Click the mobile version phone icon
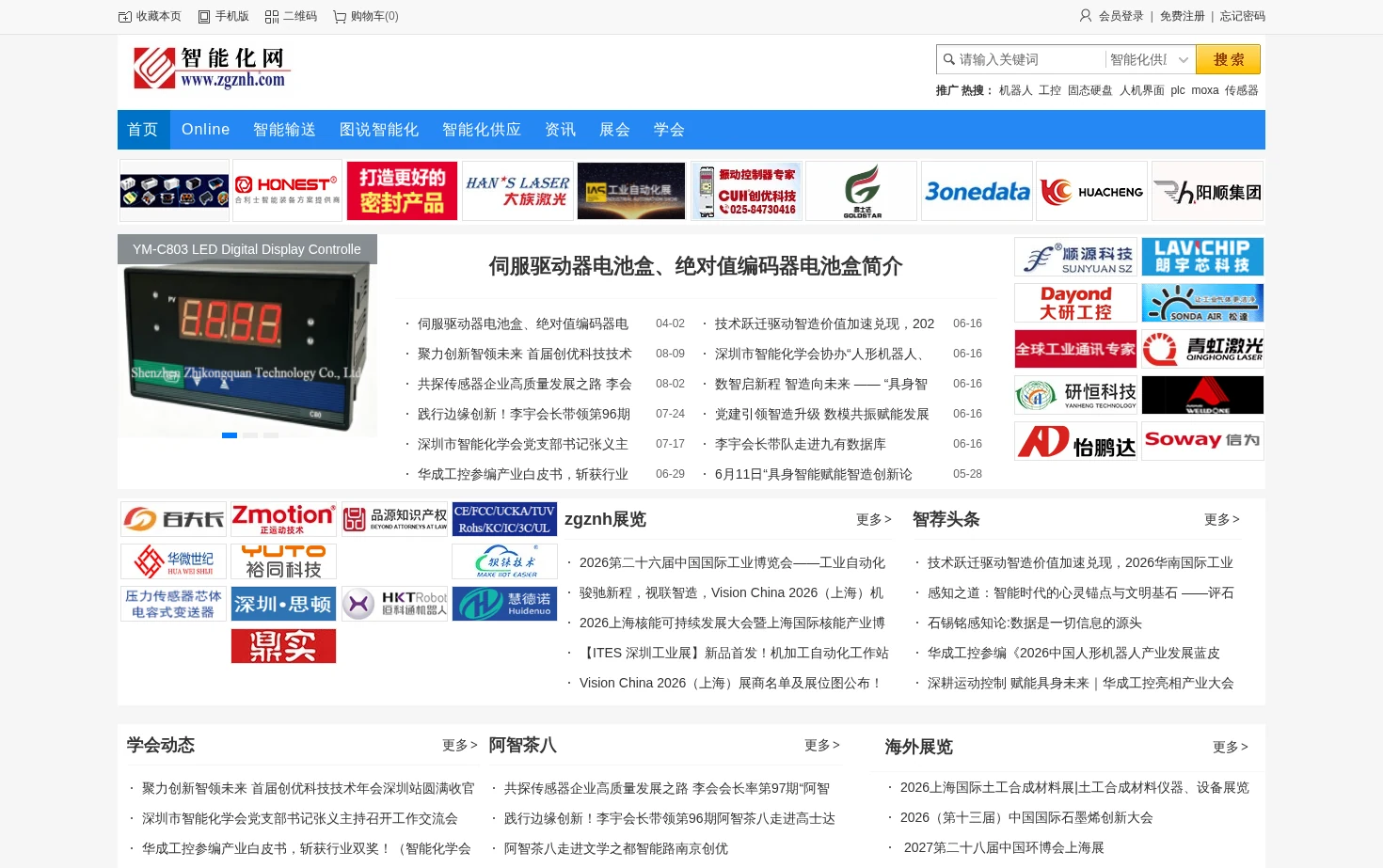Image resolution: width=1383 pixels, height=868 pixels. coord(204,17)
